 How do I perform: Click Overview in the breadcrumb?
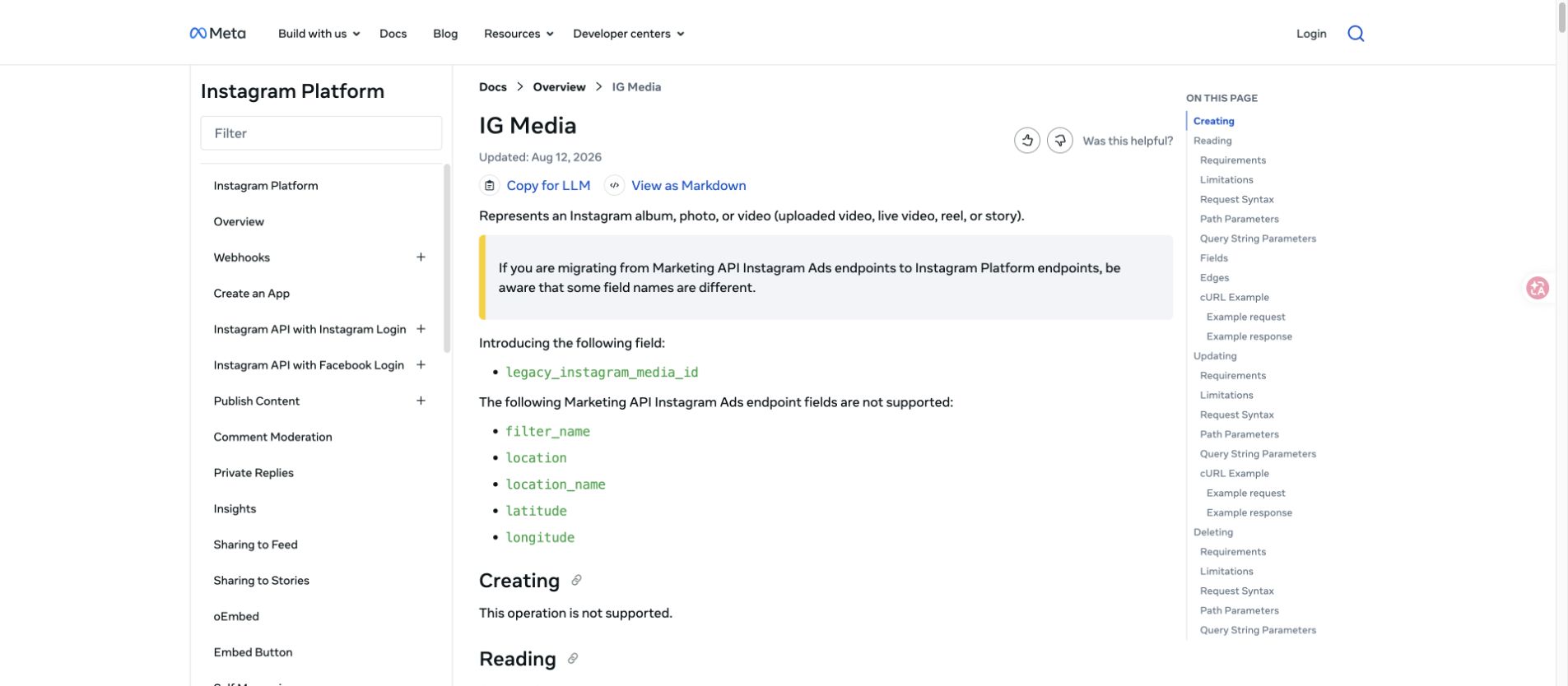click(x=559, y=86)
